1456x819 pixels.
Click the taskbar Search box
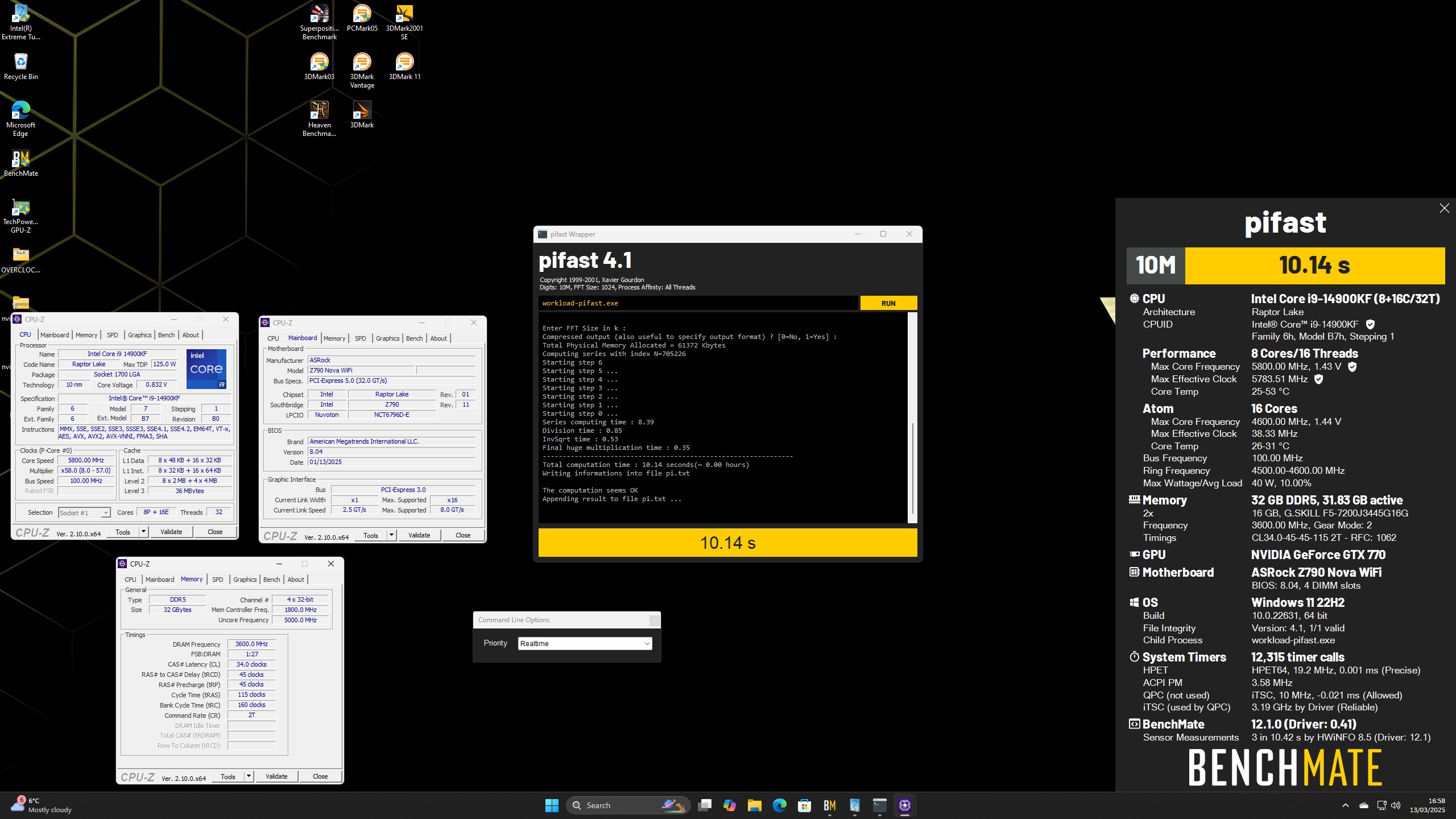pos(628,805)
